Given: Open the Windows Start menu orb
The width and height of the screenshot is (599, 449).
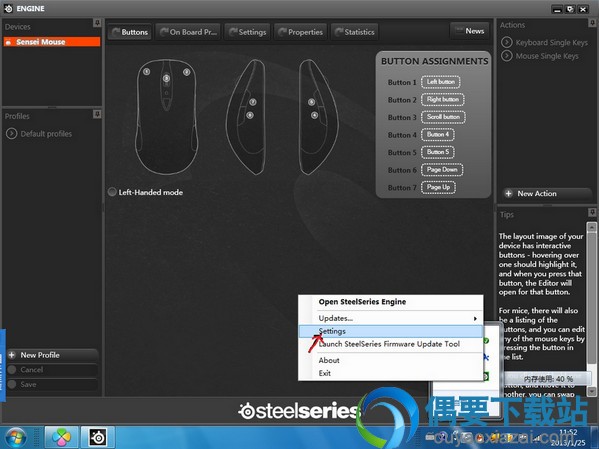Looking at the screenshot, I should 16,438.
